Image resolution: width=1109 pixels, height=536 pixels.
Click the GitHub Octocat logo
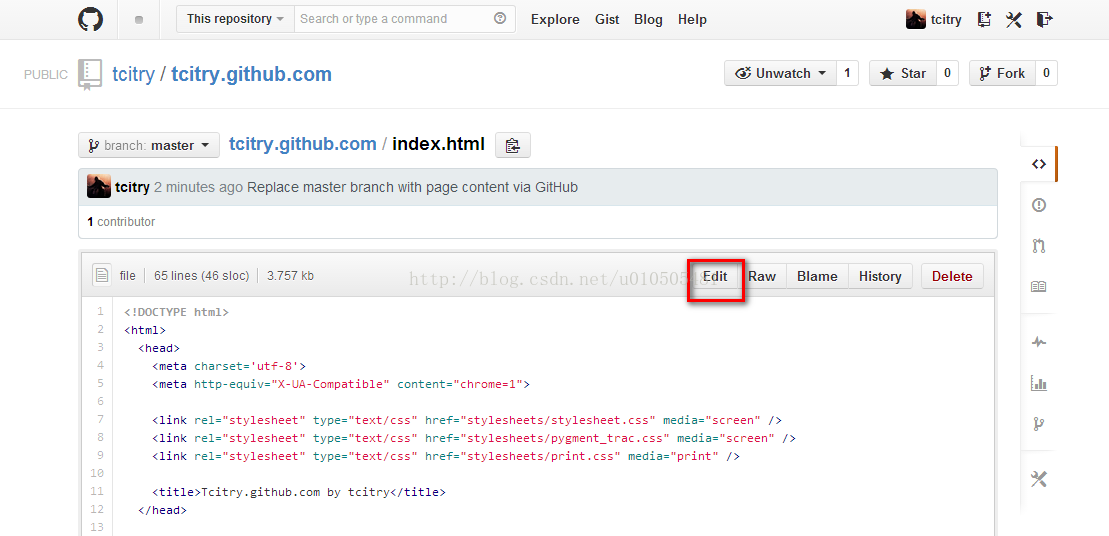91,19
